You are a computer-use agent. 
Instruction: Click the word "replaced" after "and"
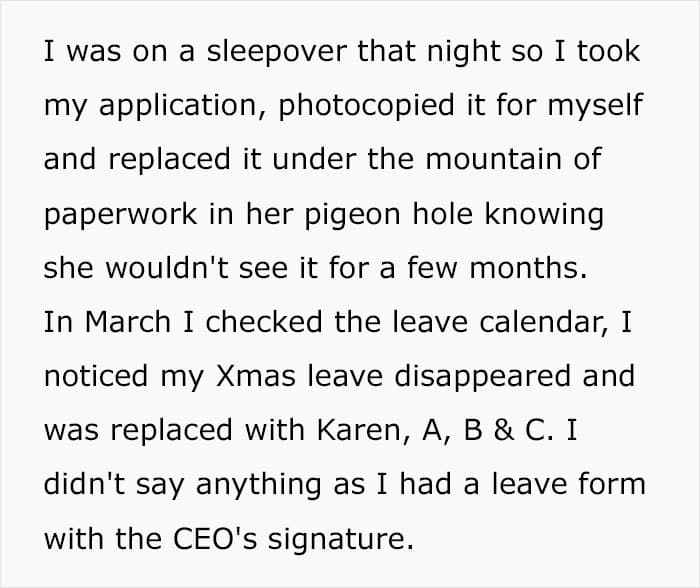[x=169, y=159]
